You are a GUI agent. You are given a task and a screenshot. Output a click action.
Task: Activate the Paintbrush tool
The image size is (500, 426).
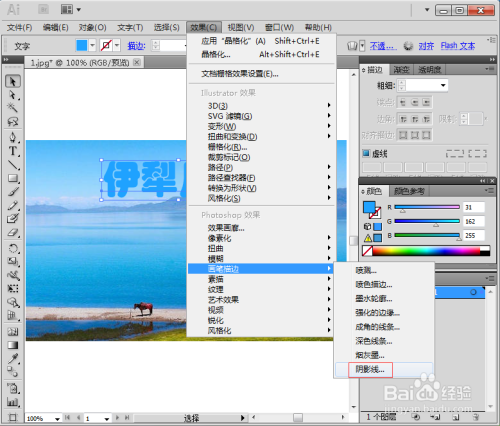(x=13, y=192)
